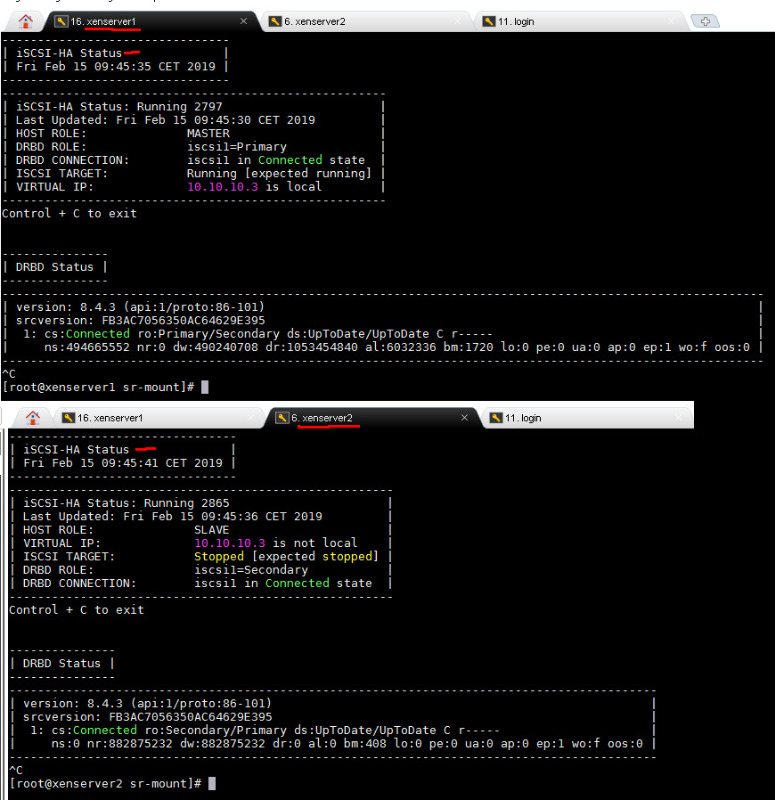Viewport: 775px width, 800px height.
Task: Click the session icon on the lower login tab
Action: pos(496,418)
